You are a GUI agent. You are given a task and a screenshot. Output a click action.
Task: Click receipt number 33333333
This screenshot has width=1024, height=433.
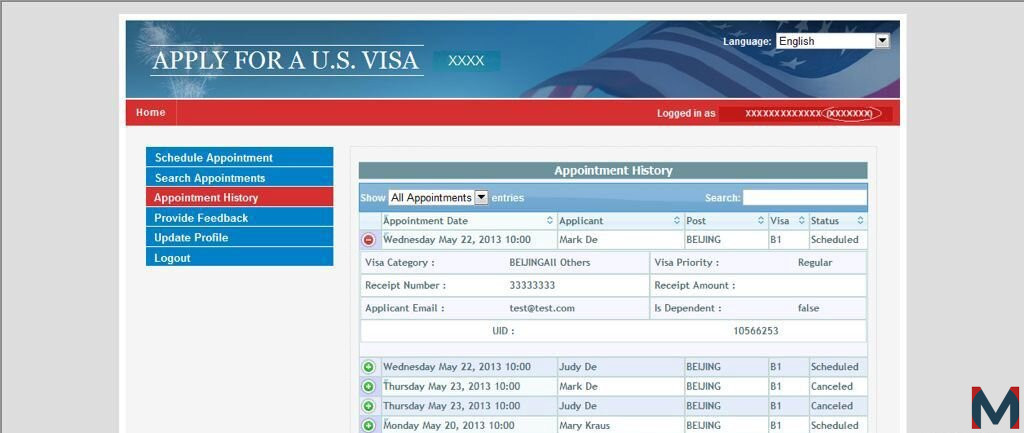coord(532,285)
